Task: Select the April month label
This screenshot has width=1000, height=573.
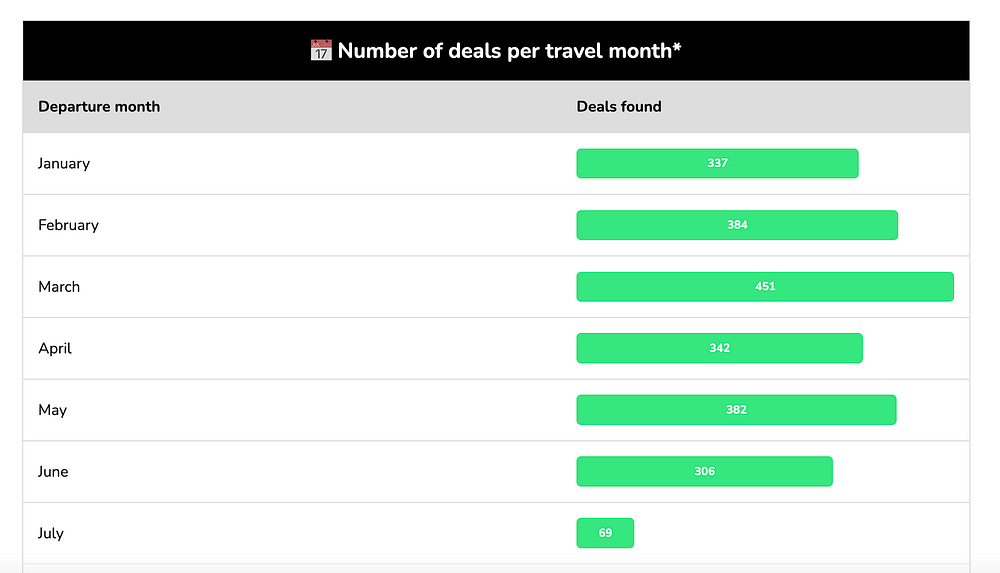Action: coord(55,348)
